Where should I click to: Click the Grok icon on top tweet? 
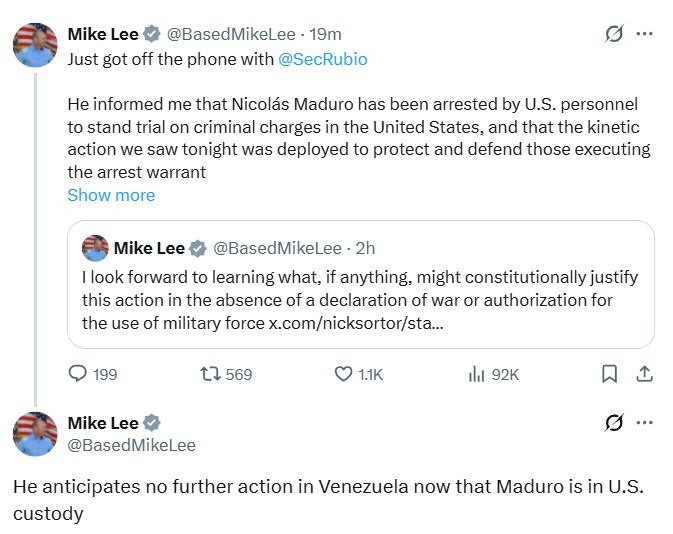tap(614, 34)
